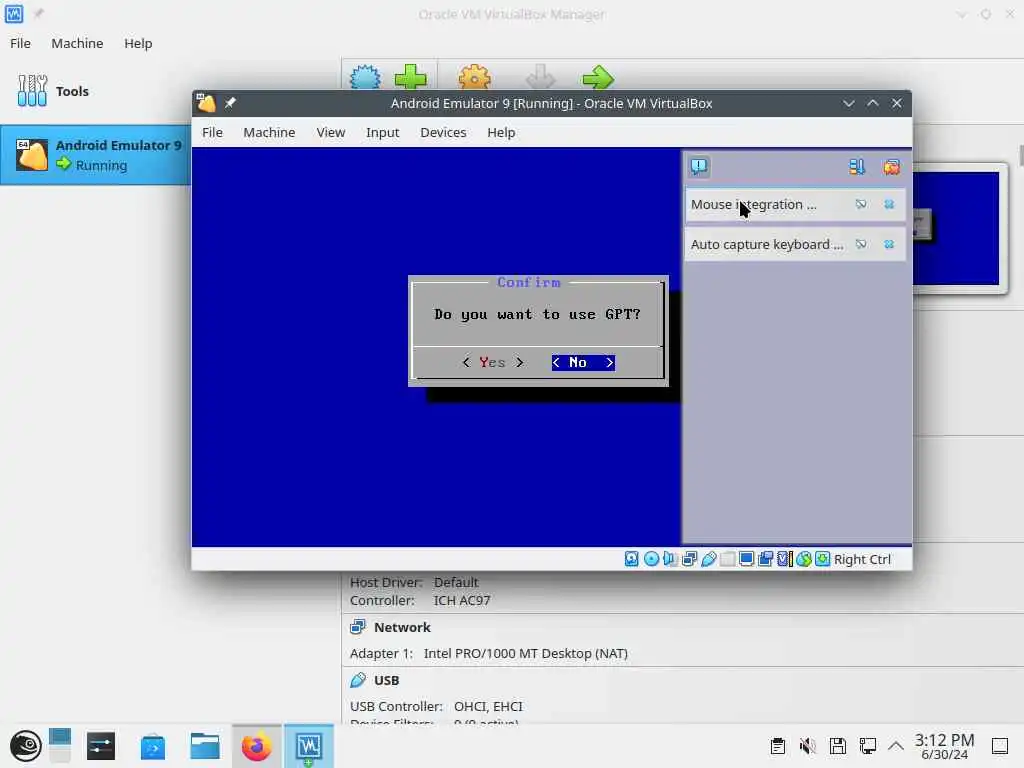Select Android Emulator 9 in the VM list
Viewport: 1024px width, 768px height.
point(95,155)
